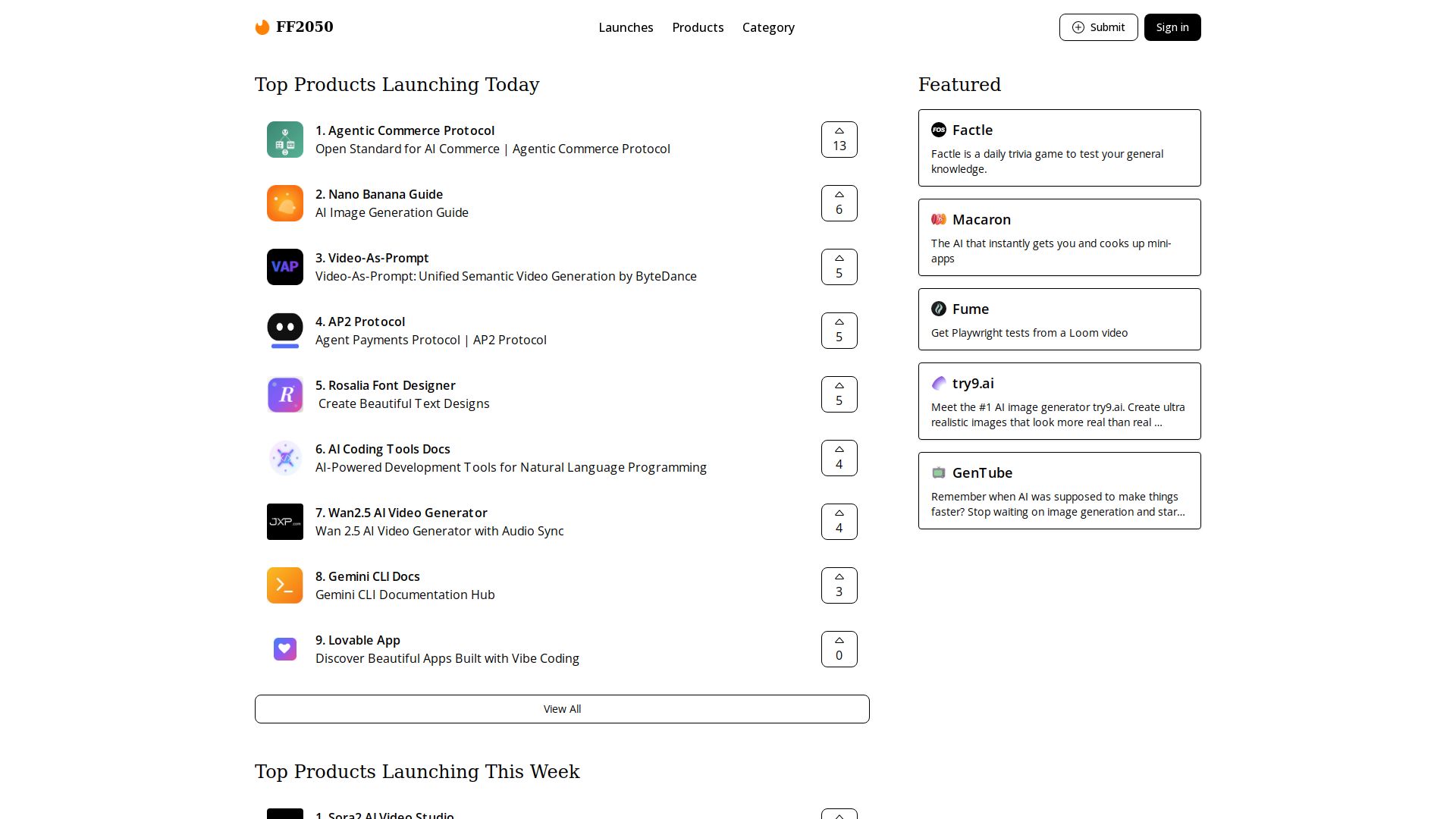The image size is (1456, 819).
Task: Click the Nano Banana Guide orange icon
Action: coord(284,203)
